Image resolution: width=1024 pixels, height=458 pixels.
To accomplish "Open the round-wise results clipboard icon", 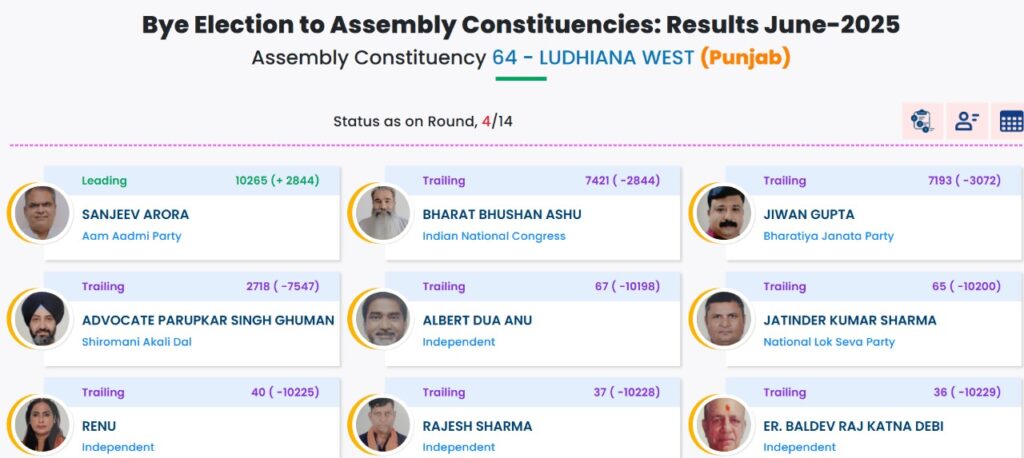I will 921,121.
